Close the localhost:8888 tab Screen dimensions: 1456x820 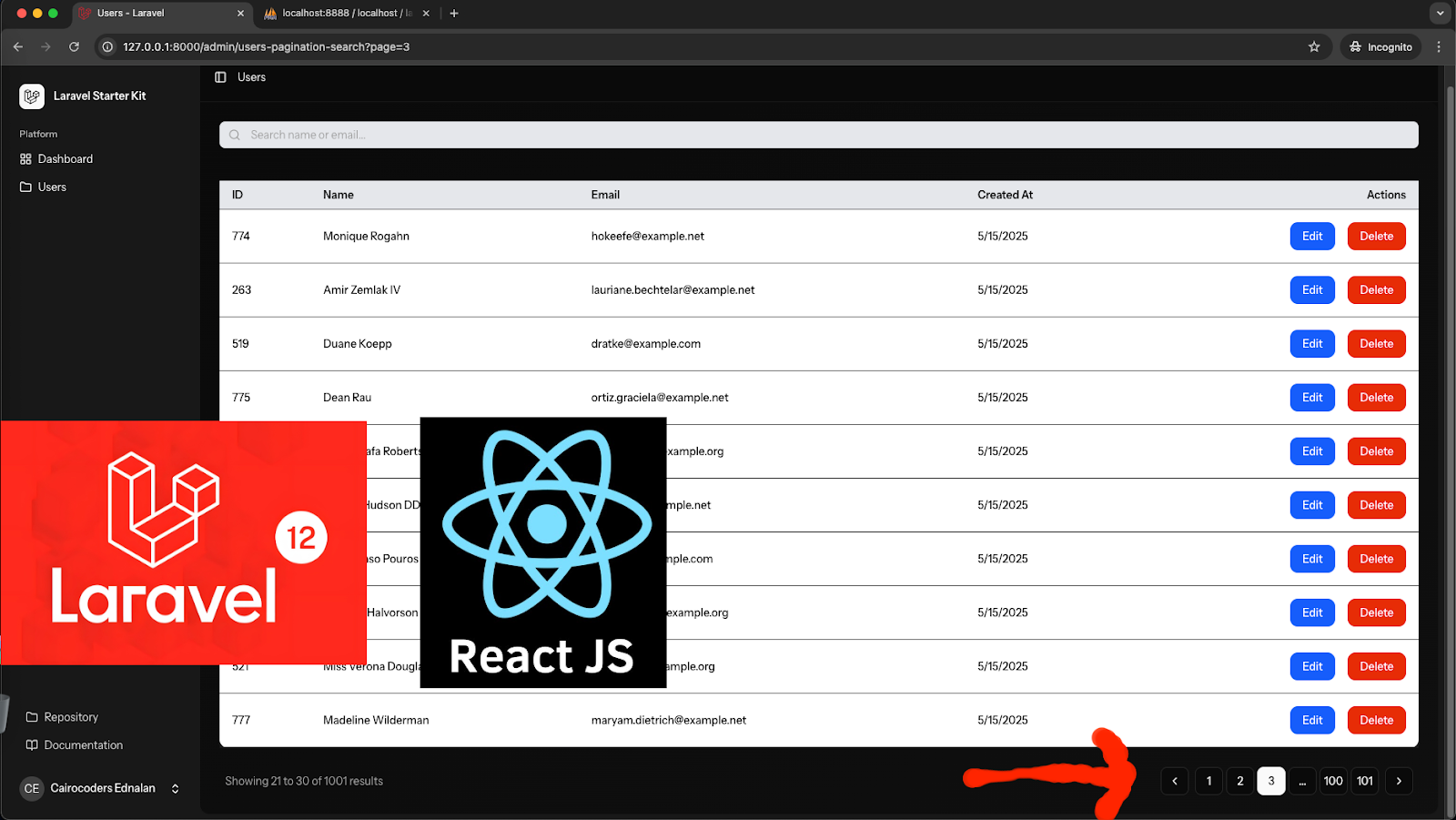click(x=426, y=14)
